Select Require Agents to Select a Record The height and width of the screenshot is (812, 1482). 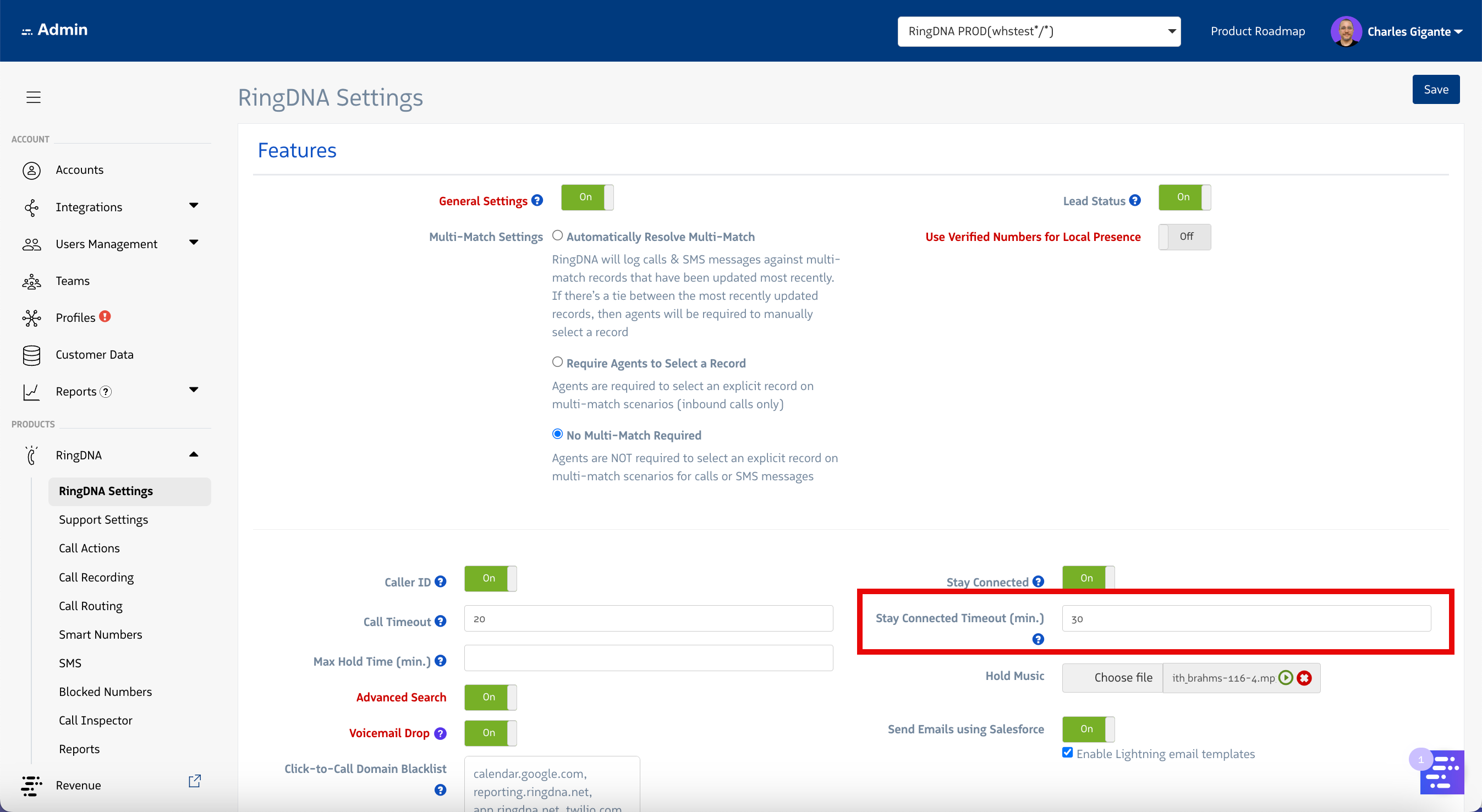pyautogui.click(x=557, y=362)
